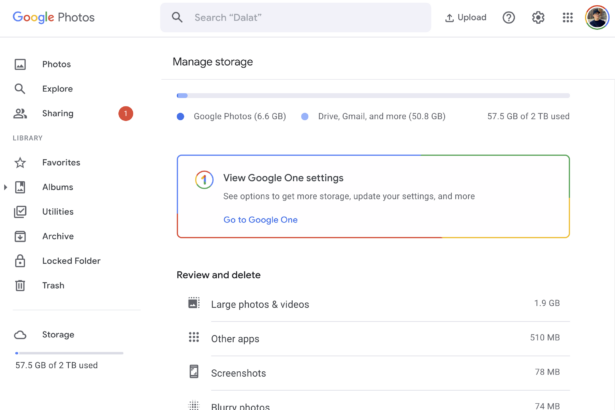The image size is (615, 410).
Task: Open Utilities in the library
Action: coord(58,212)
